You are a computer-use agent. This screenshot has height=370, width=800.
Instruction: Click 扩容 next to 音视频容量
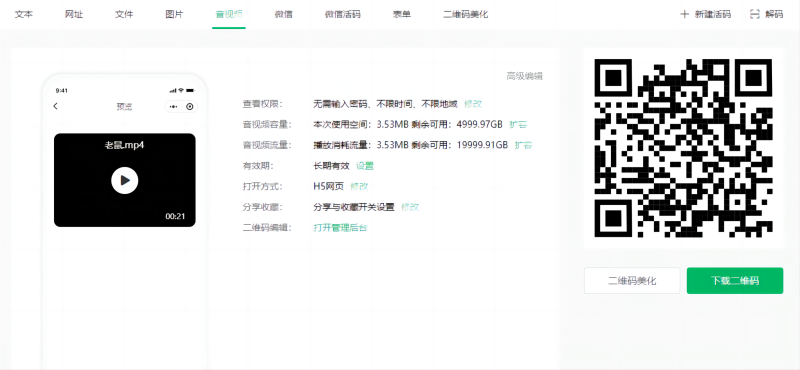[518, 124]
